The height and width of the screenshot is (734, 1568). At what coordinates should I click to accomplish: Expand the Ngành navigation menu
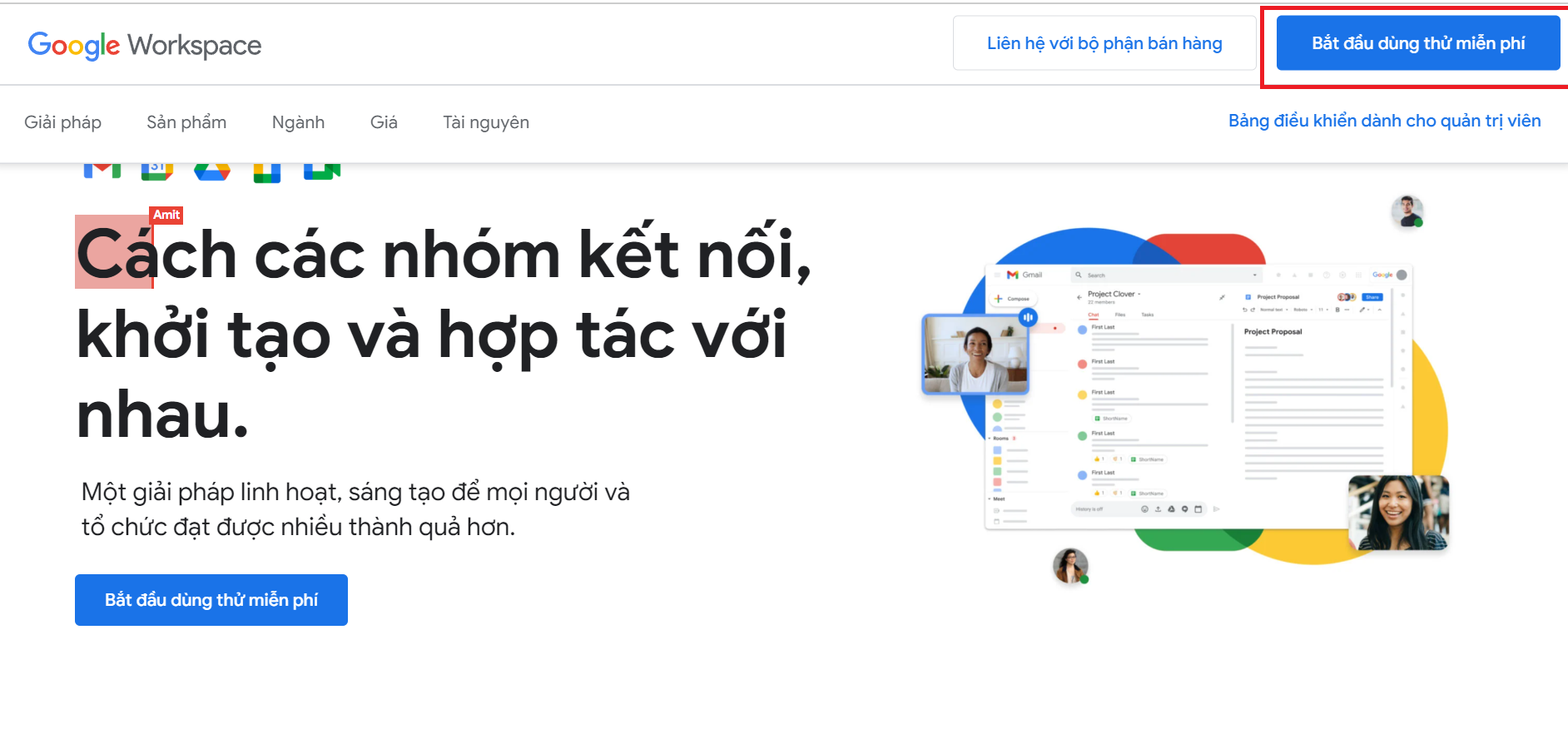pos(298,122)
